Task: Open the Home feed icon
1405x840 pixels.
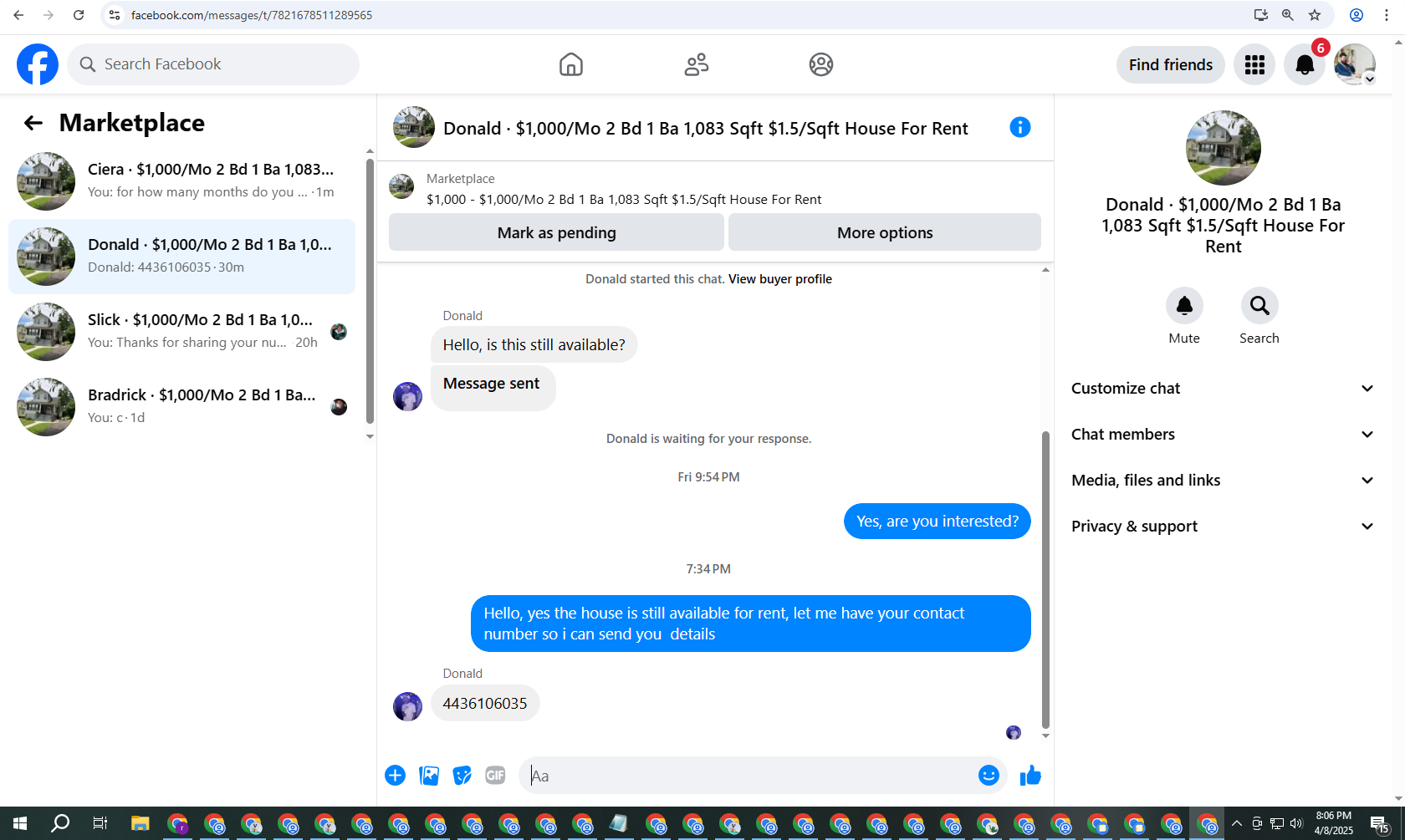Action: 571,64
